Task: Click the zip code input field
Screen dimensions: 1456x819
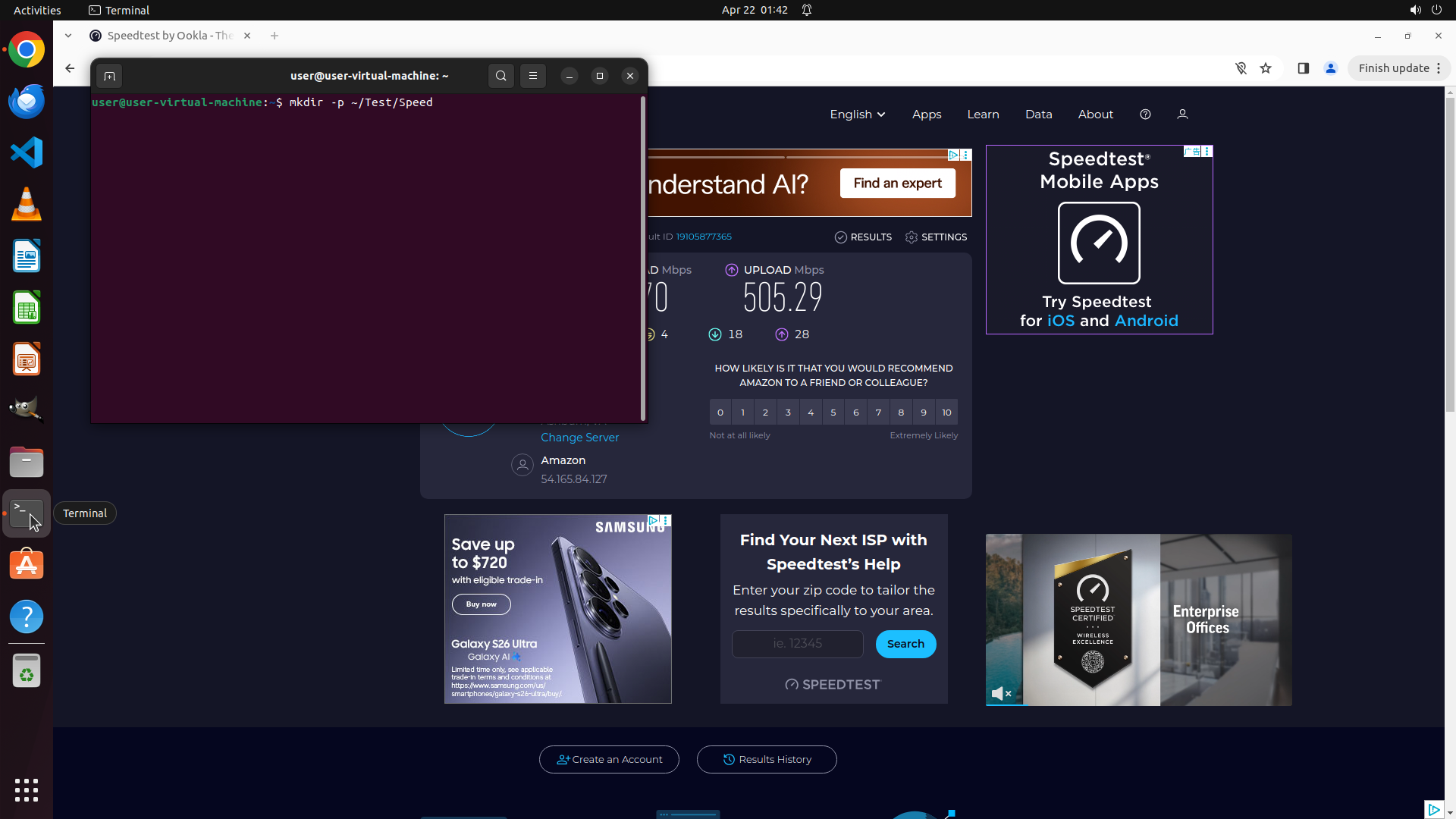Action: pyautogui.click(x=797, y=644)
